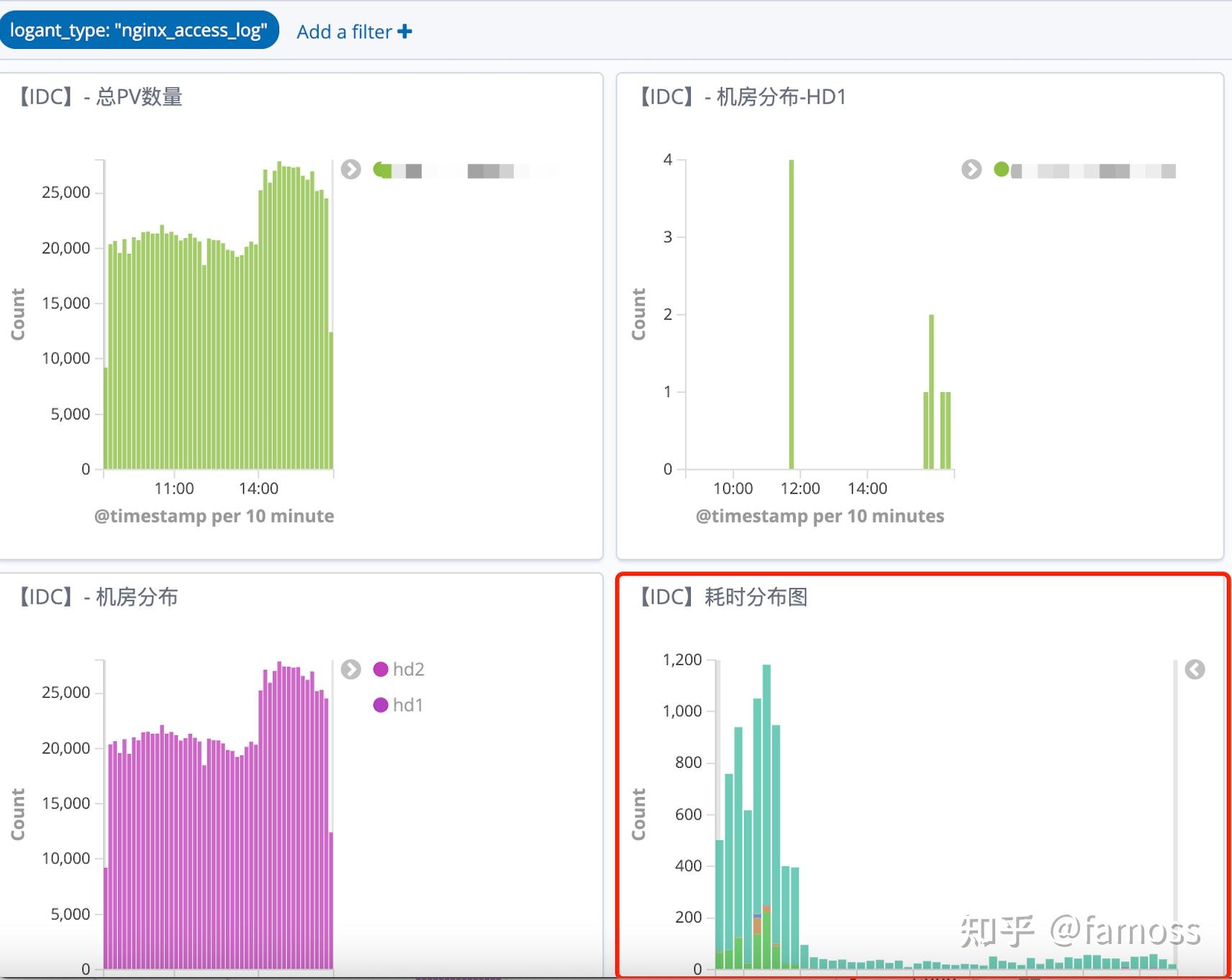Edit the nginx_access_log filter pill
This screenshot has width=1232, height=980.
(140, 30)
